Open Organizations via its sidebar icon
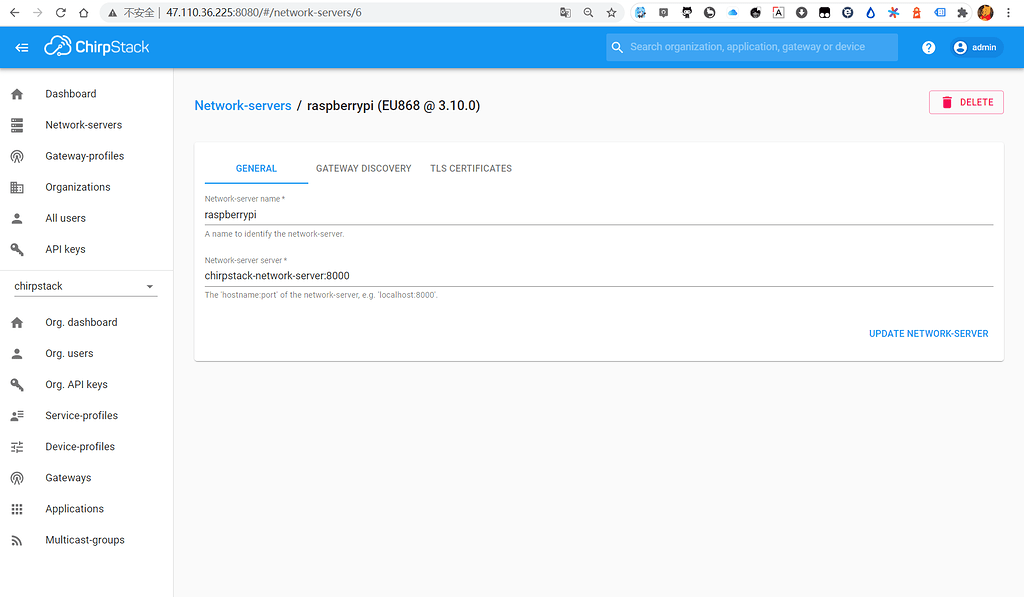This screenshot has width=1024, height=597. pos(17,187)
